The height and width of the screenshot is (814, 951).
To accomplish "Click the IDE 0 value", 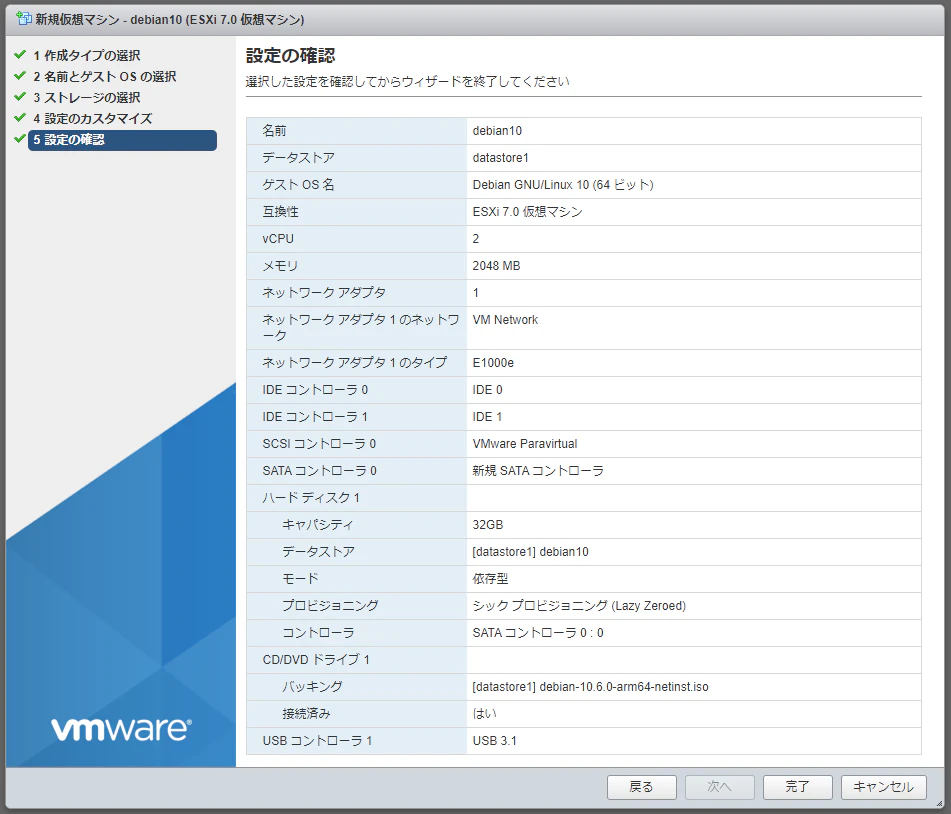I will [488, 390].
